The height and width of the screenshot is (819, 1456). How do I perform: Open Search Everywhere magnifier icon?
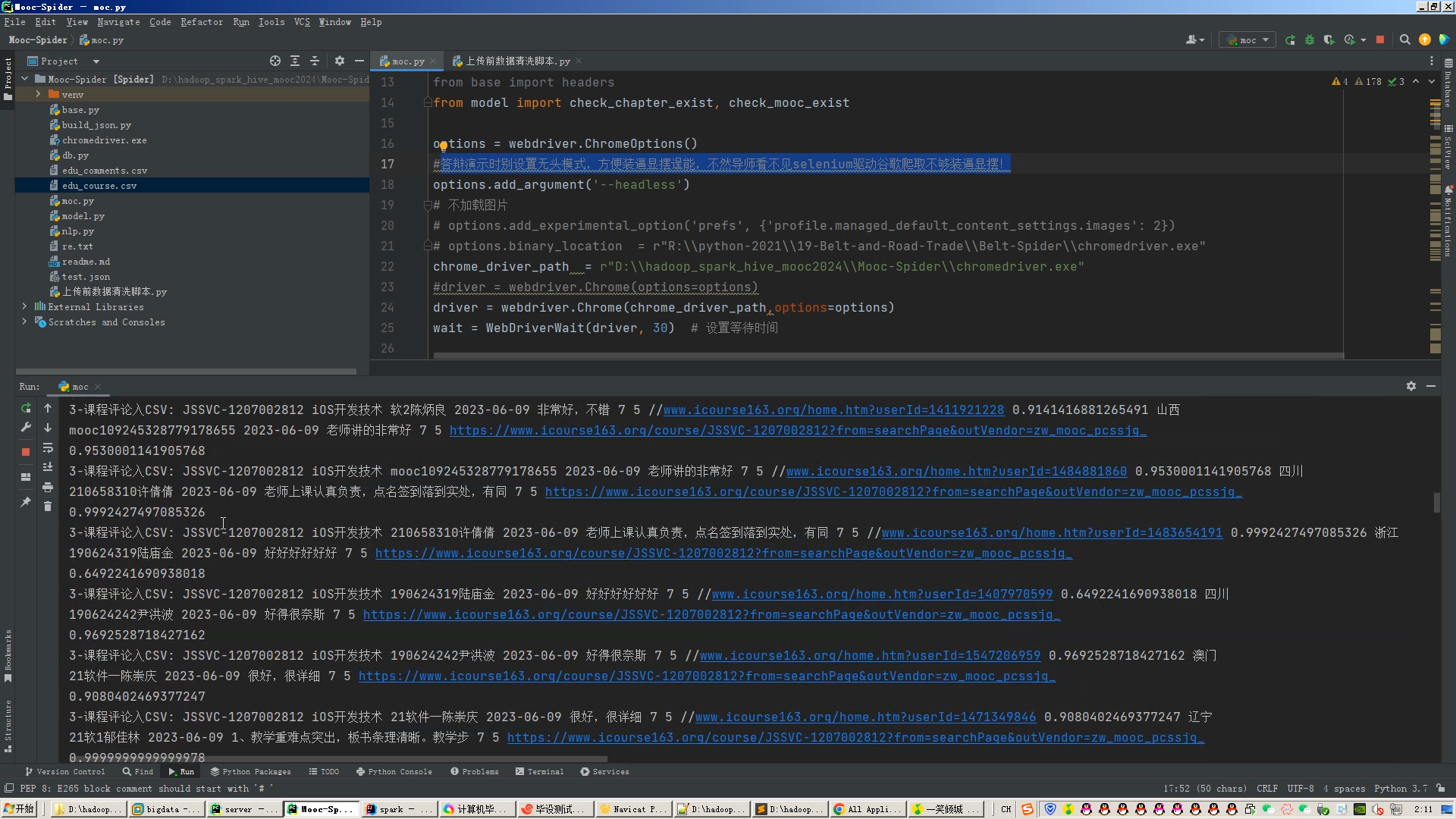coord(1405,40)
